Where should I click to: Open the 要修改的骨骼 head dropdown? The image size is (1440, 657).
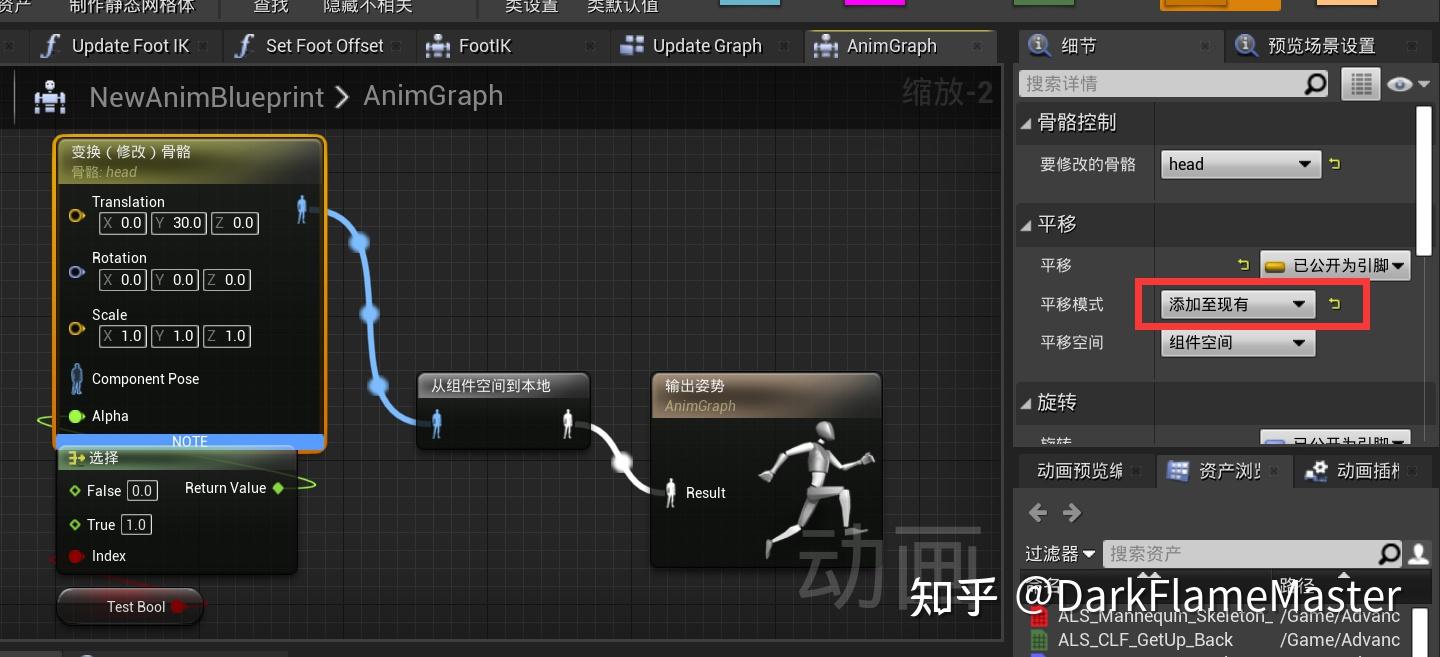1240,164
